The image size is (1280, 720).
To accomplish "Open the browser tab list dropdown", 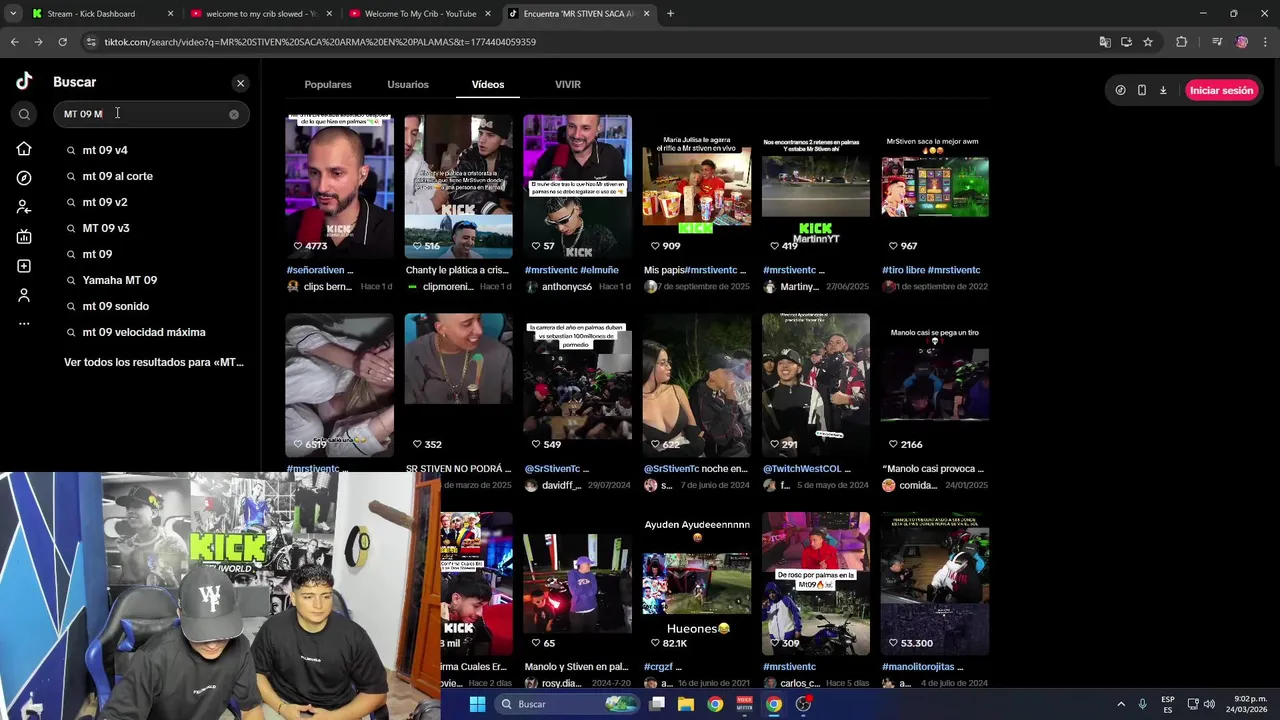I will click(13, 14).
